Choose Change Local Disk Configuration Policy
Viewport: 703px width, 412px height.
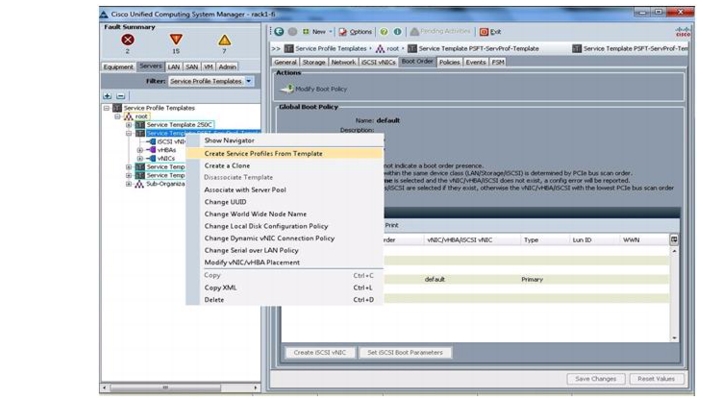pyautogui.click(x=266, y=226)
